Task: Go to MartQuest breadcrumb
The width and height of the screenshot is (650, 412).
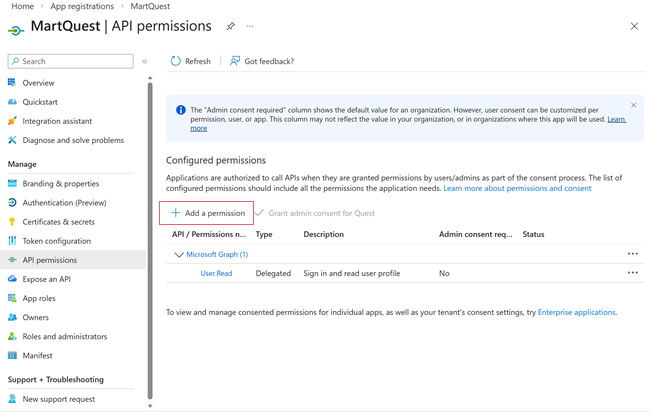Action: coord(150,6)
